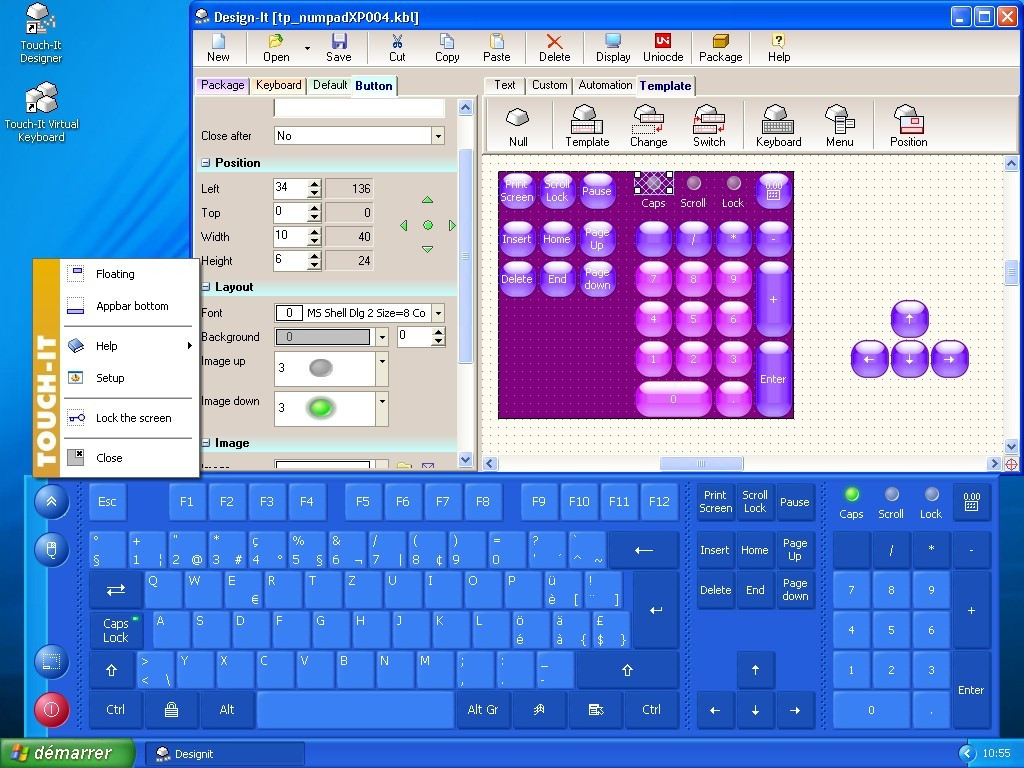Viewport: 1024px width, 768px height.
Task: Open the dropdown arrow next to Open
Action: (307, 48)
